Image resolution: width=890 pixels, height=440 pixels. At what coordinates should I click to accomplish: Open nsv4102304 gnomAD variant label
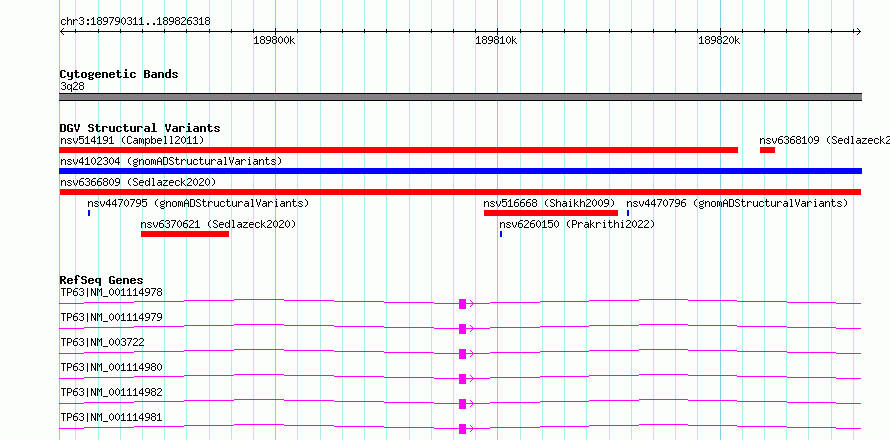171,161
